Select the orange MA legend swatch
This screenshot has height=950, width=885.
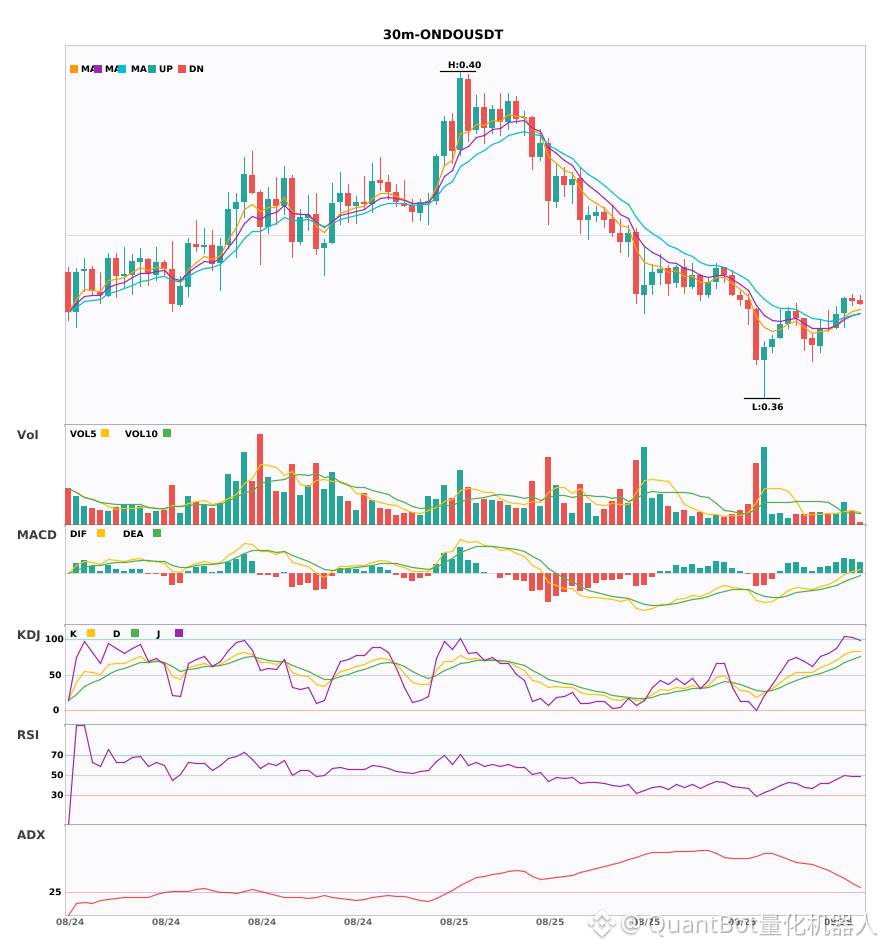tap(74, 69)
